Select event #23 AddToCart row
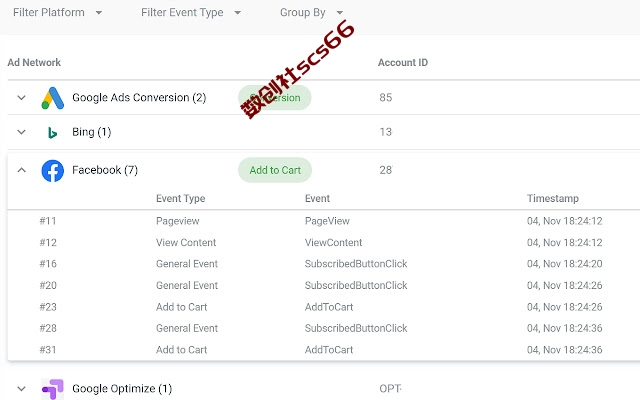The width and height of the screenshot is (640, 400). pos(324,307)
